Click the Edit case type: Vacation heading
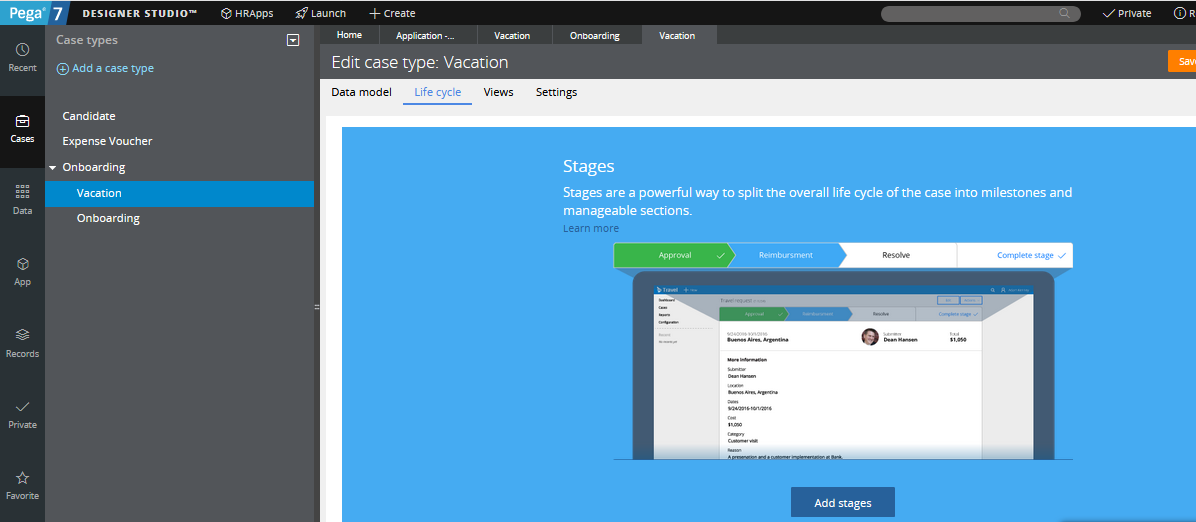The image size is (1196, 522). (420, 63)
